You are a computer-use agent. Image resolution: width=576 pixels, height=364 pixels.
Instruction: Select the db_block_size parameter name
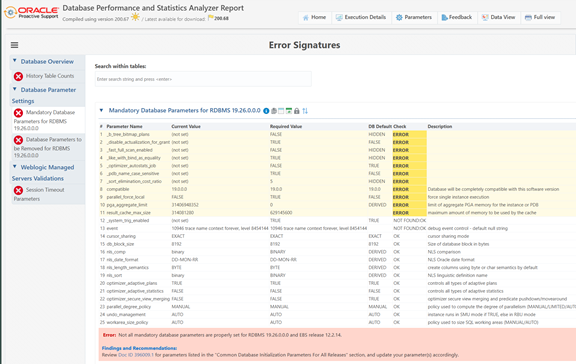[120, 244]
